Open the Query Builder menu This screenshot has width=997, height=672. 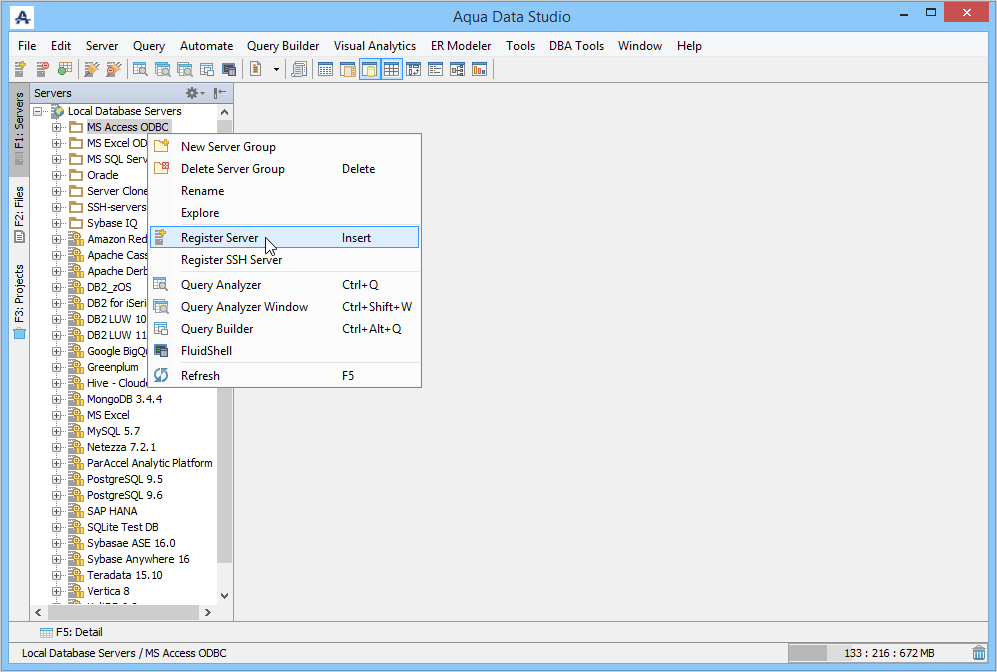coord(283,46)
